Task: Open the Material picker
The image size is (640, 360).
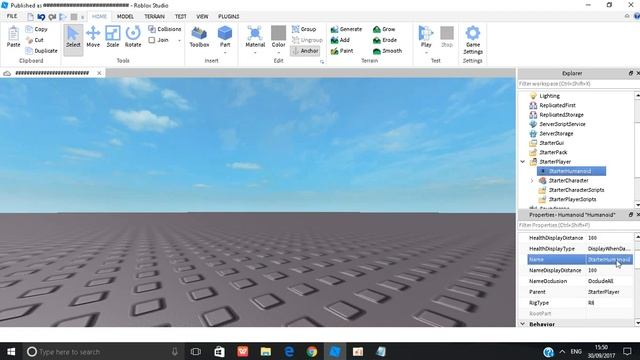Action: pyautogui.click(x=255, y=38)
